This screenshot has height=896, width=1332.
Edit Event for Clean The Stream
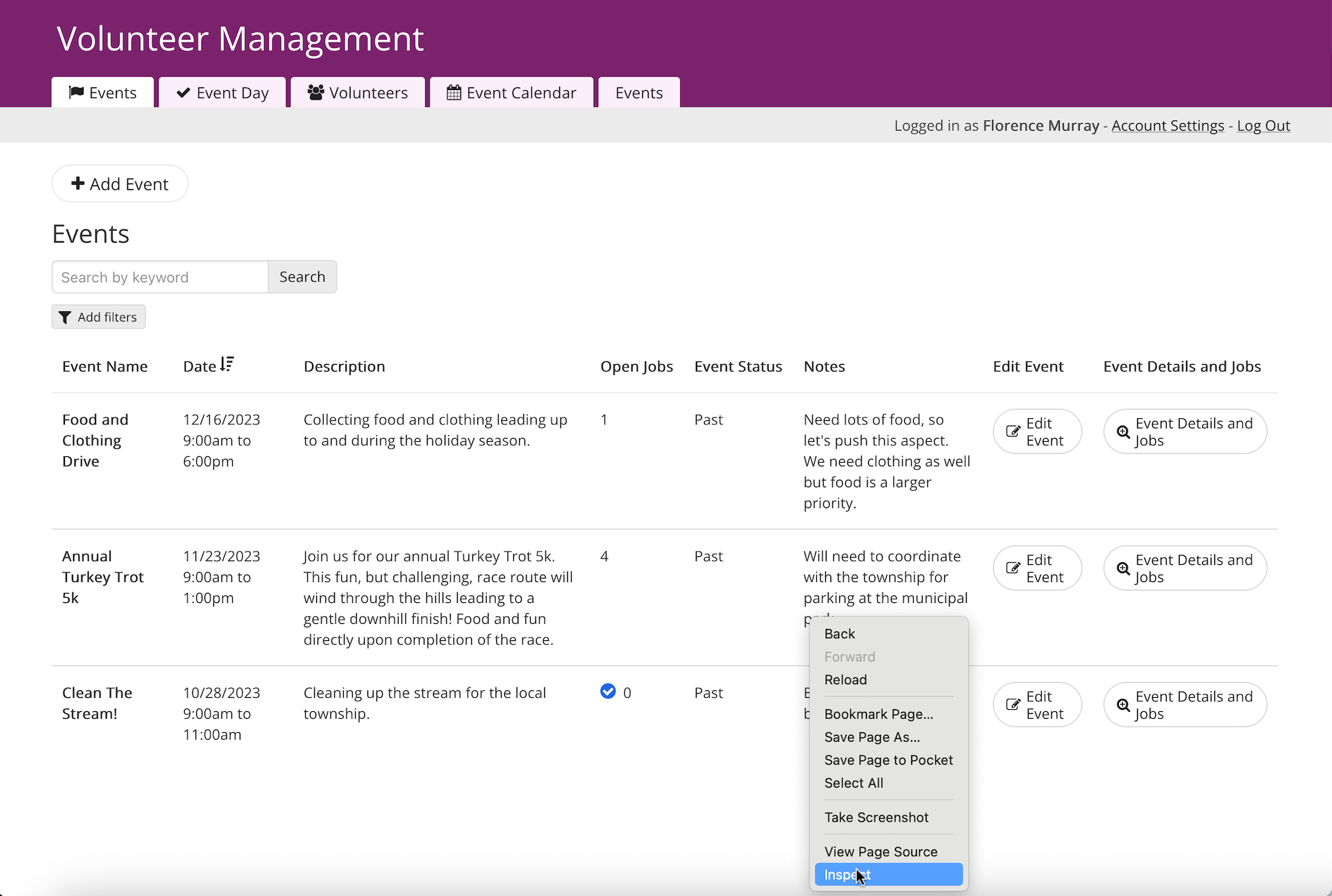[x=1037, y=704]
